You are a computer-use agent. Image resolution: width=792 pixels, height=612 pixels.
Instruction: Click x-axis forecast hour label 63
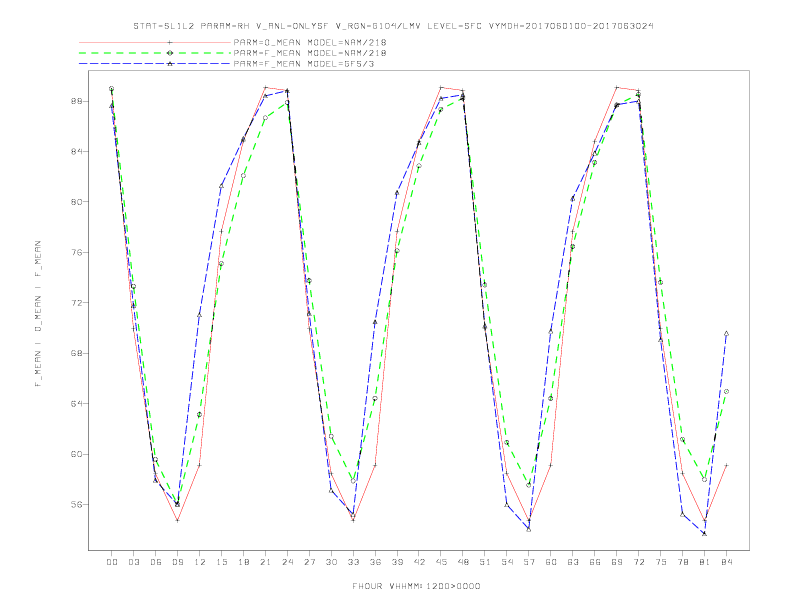tap(573, 562)
